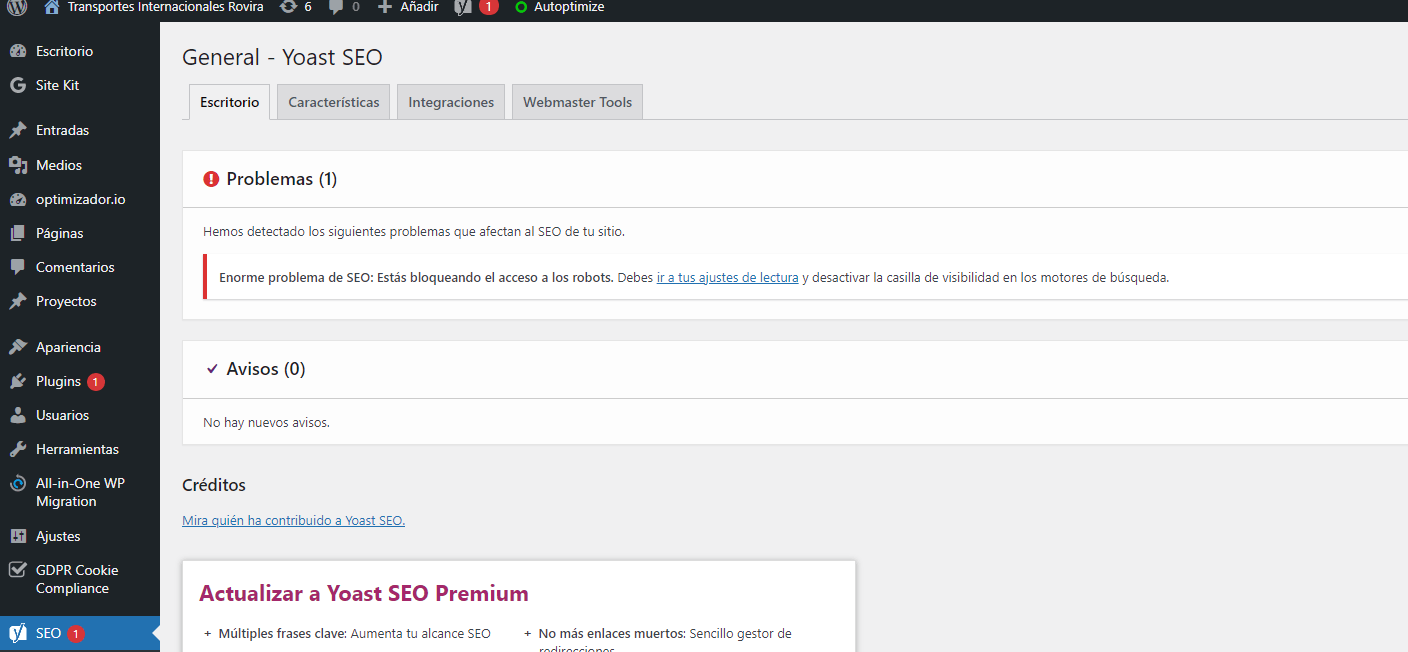Open Comentarios speech bubble icon in sidebar
This screenshot has width=1408, height=652.
[17, 267]
